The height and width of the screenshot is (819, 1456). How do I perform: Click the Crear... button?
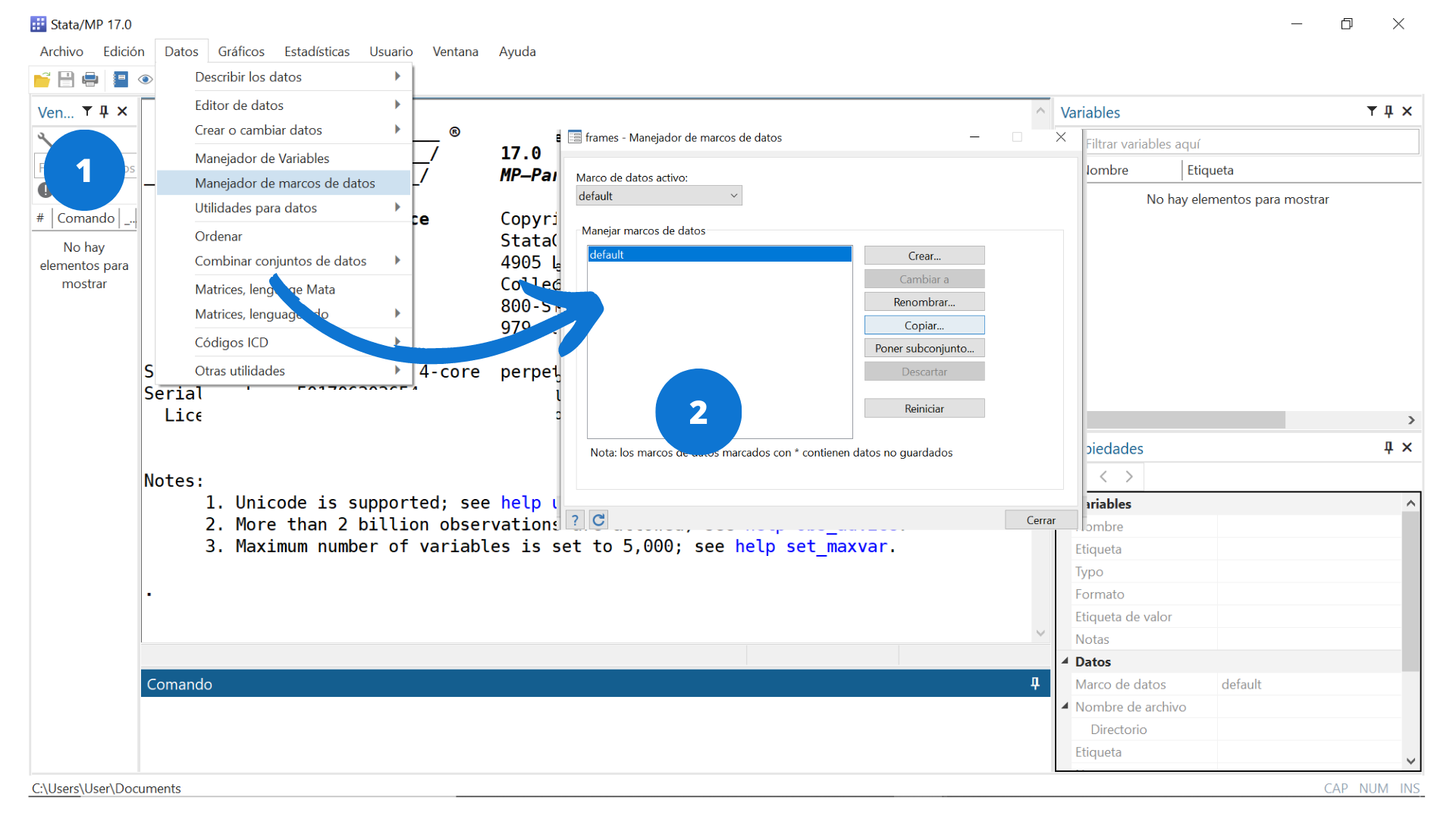click(x=924, y=256)
